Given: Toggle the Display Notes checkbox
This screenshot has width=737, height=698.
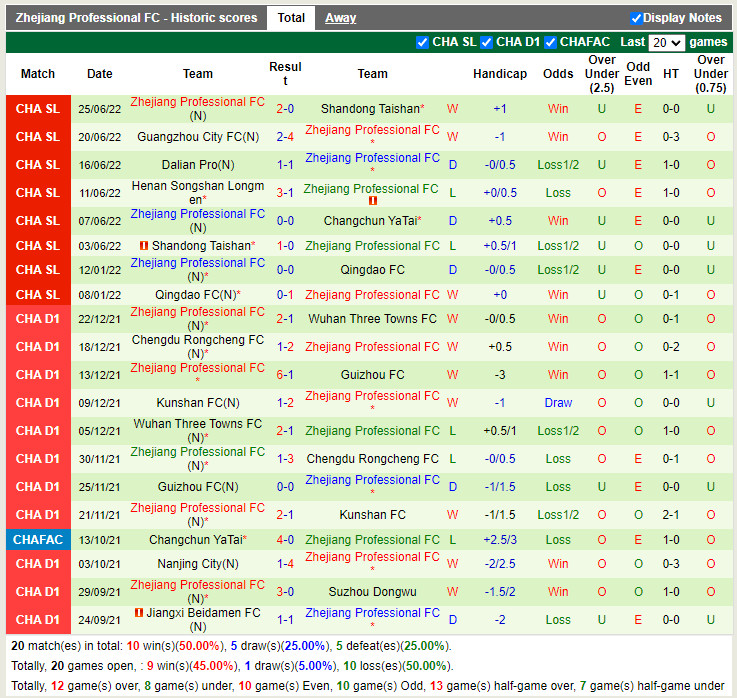Looking at the screenshot, I should click(x=636, y=18).
